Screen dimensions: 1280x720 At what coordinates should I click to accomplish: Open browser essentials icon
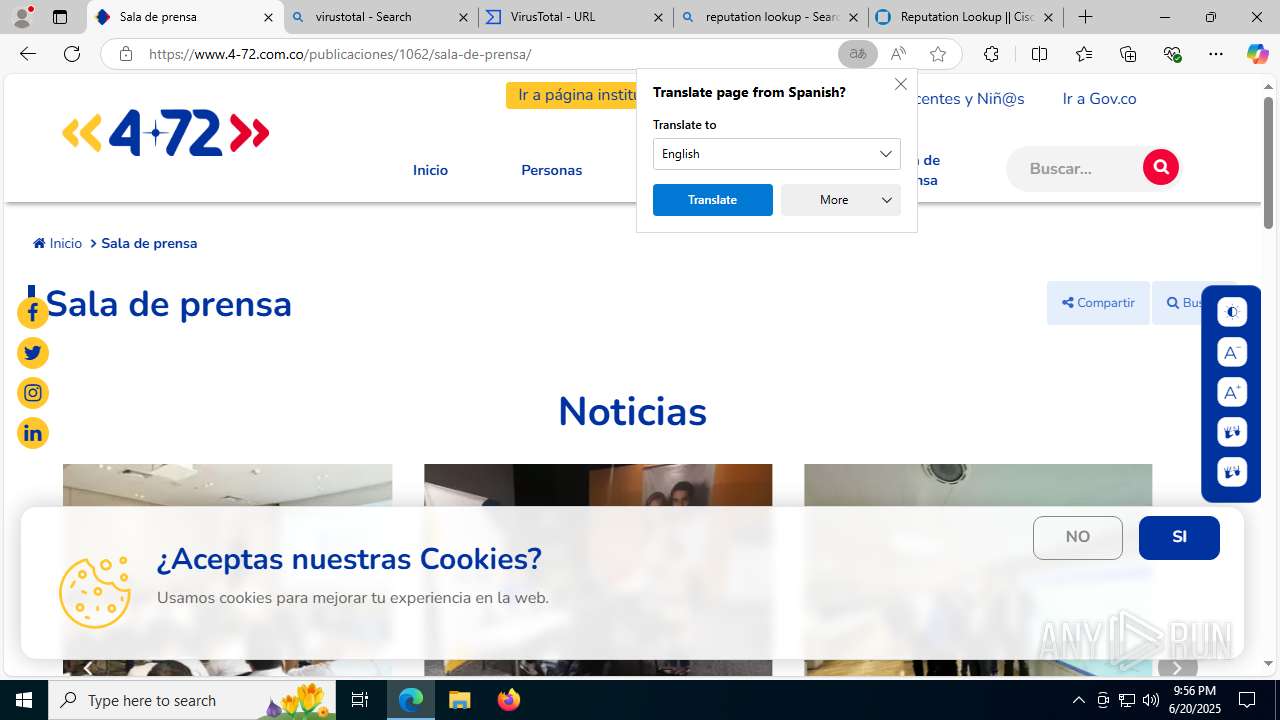point(1173,54)
